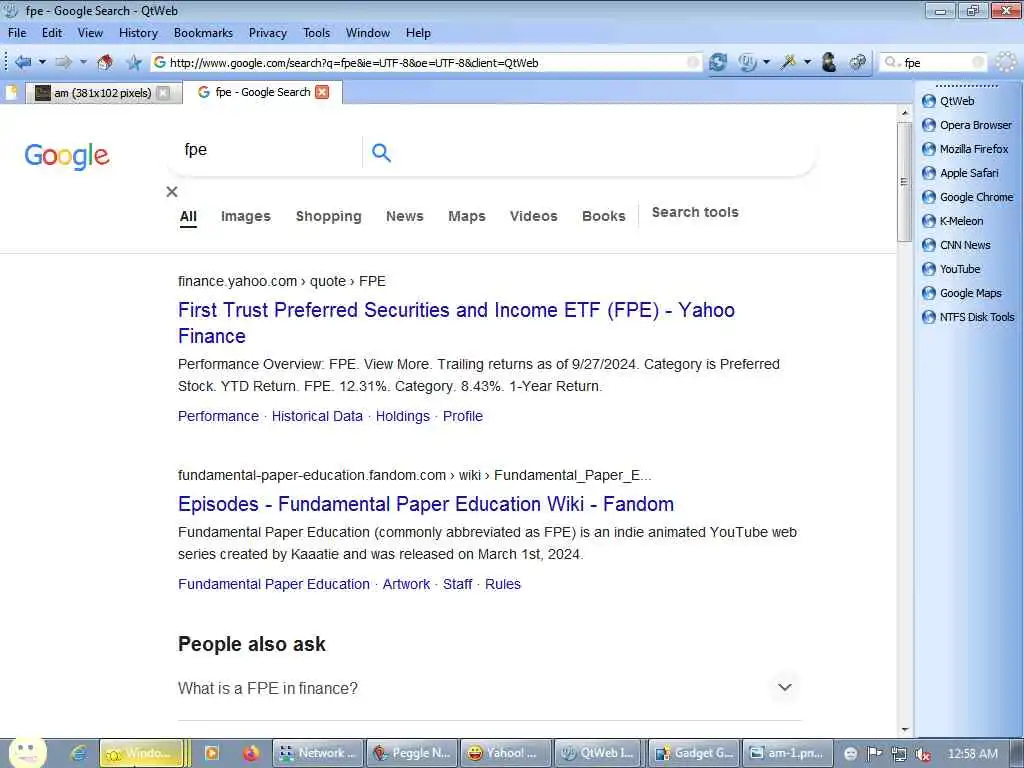
Task: Clear the toolbar search box
Action: 978,62
